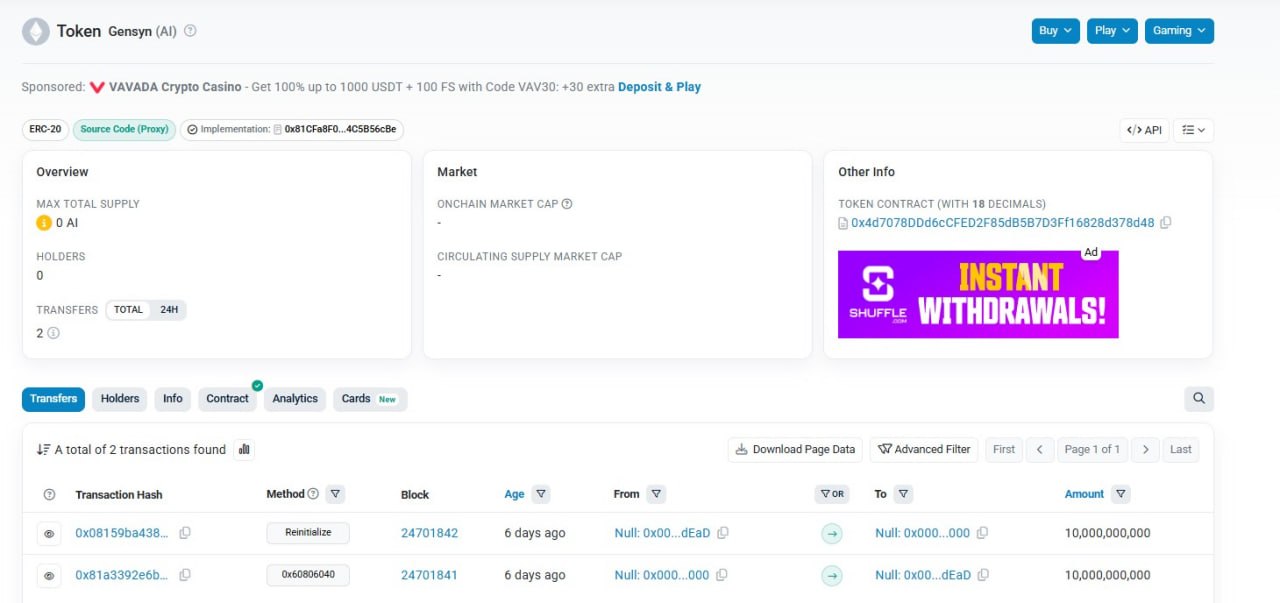Open the Info tab

173,399
